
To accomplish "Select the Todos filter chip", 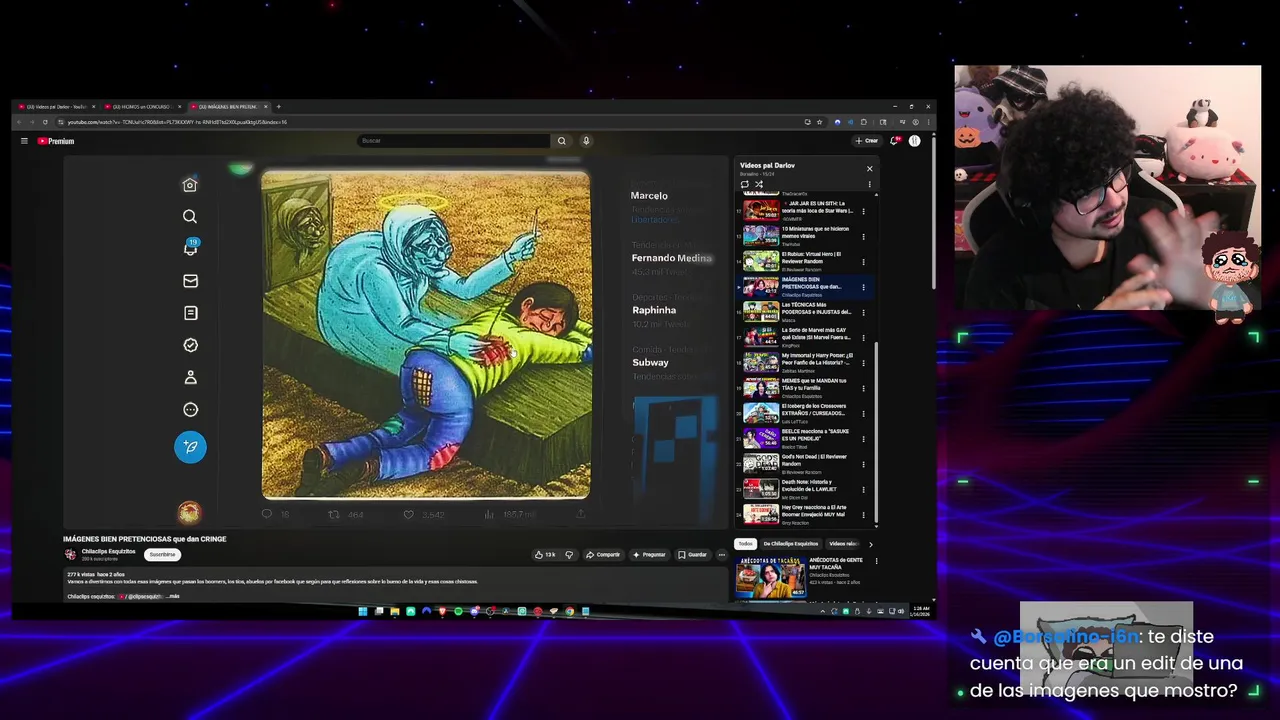I will click(745, 544).
